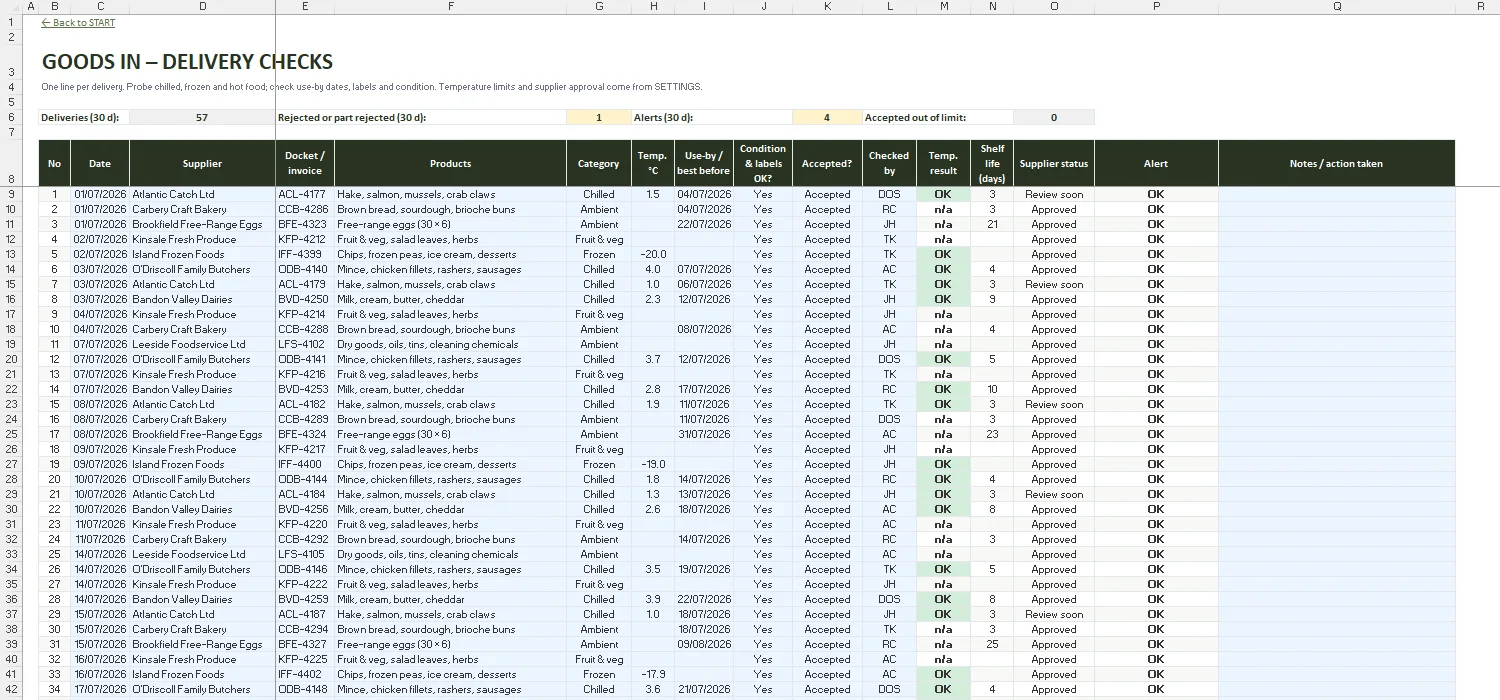Select the Accepted out of limit value 0
The image size is (1500, 700).
tap(1054, 117)
